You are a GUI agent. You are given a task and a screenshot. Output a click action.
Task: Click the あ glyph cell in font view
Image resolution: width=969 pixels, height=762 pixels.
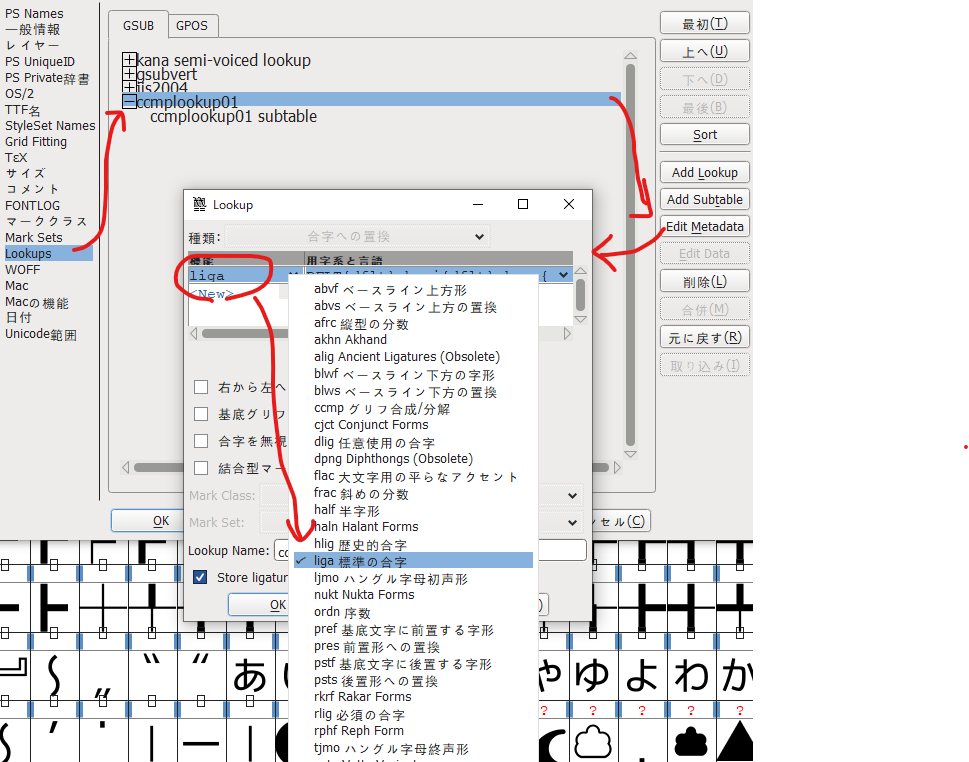pos(250,676)
